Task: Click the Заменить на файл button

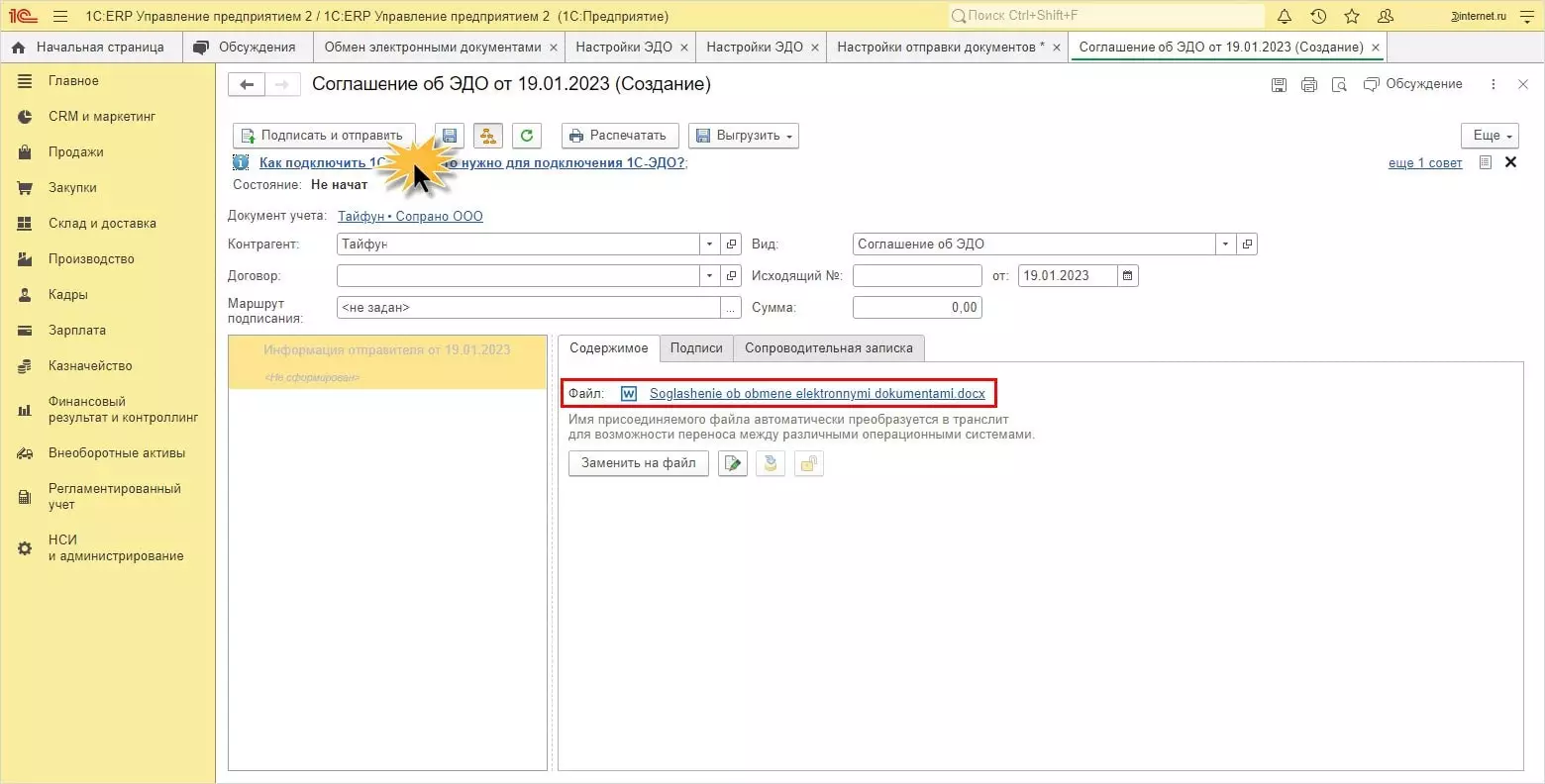Action: click(639, 463)
